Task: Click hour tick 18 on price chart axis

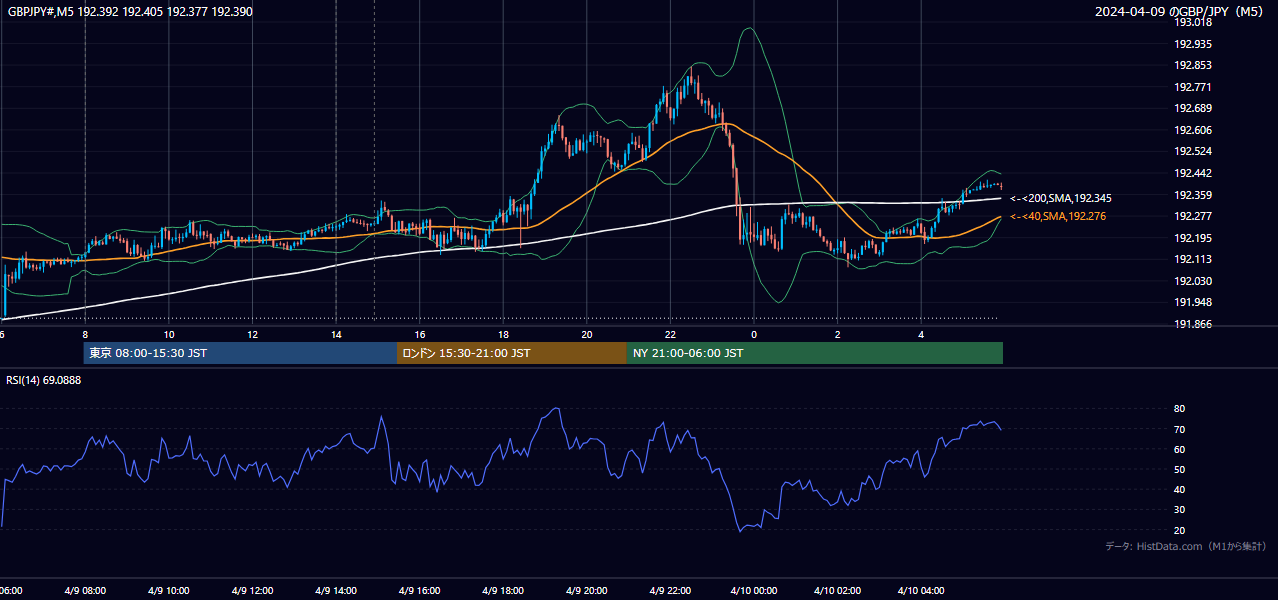Action: pyautogui.click(x=503, y=334)
